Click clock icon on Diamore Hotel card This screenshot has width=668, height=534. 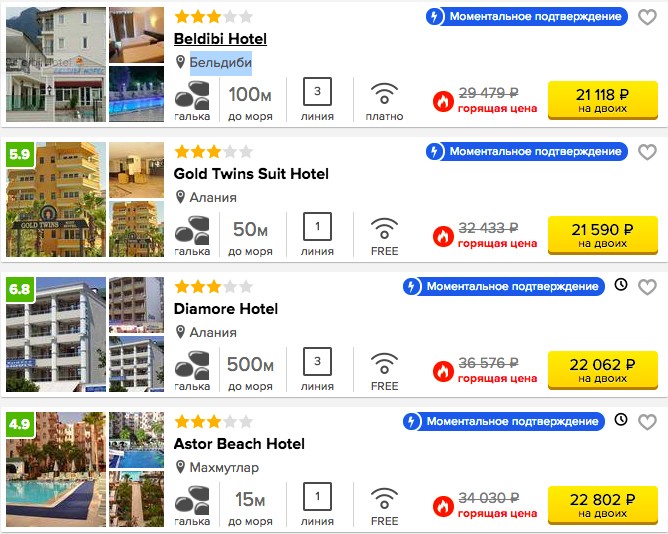point(621,285)
